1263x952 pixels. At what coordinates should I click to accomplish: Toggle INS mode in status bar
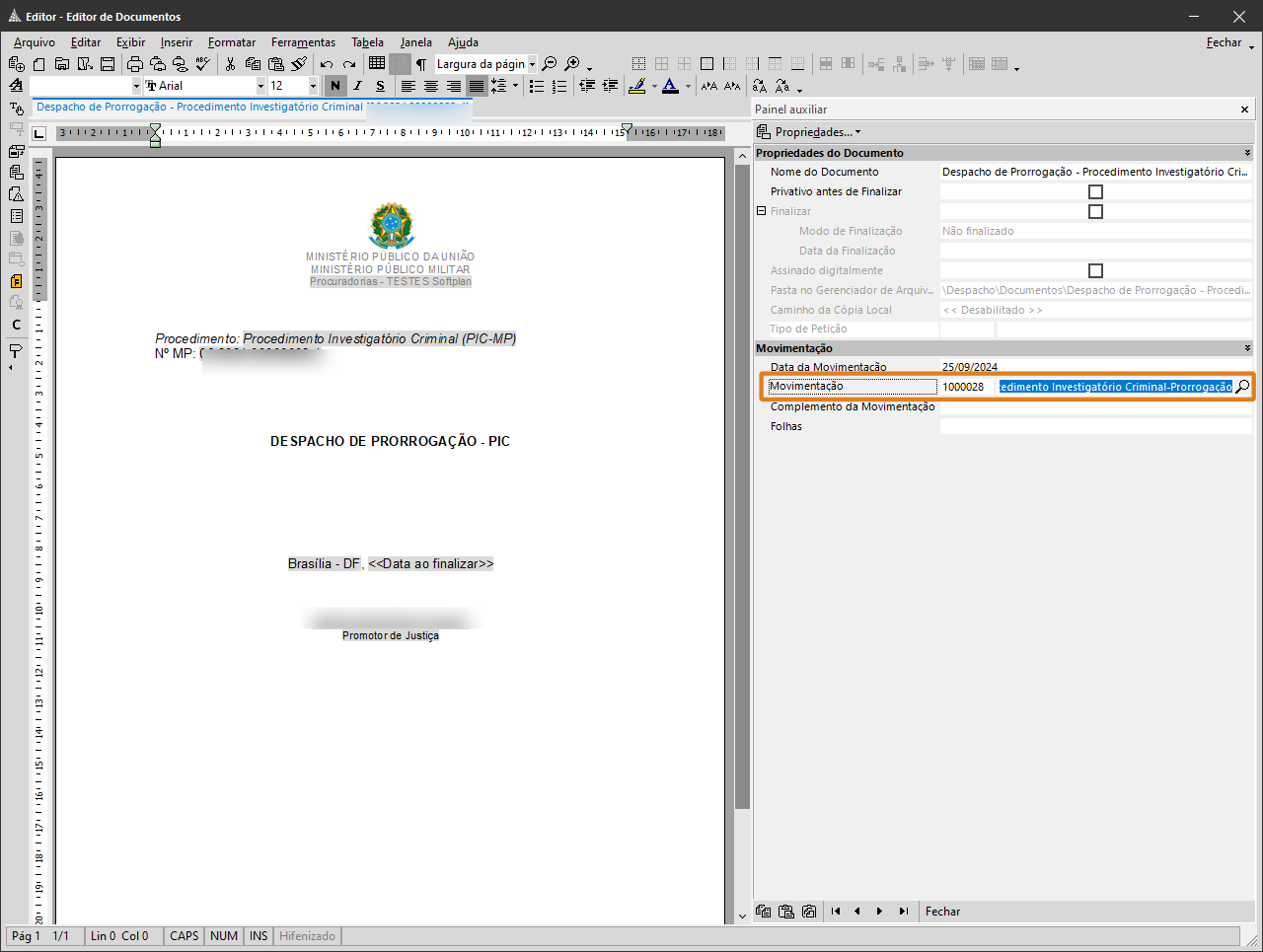click(x=259, y=936)
